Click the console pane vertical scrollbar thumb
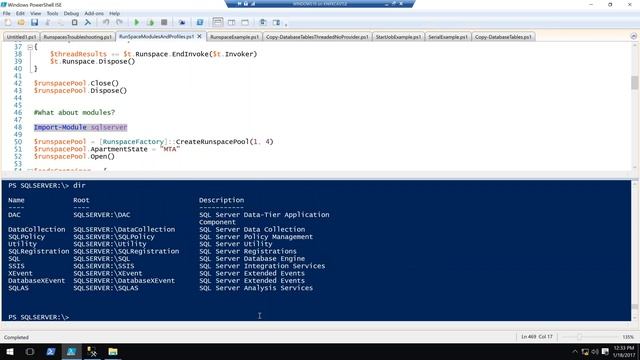Viewport: 640px width, 360px height. (x=634, y=307)
